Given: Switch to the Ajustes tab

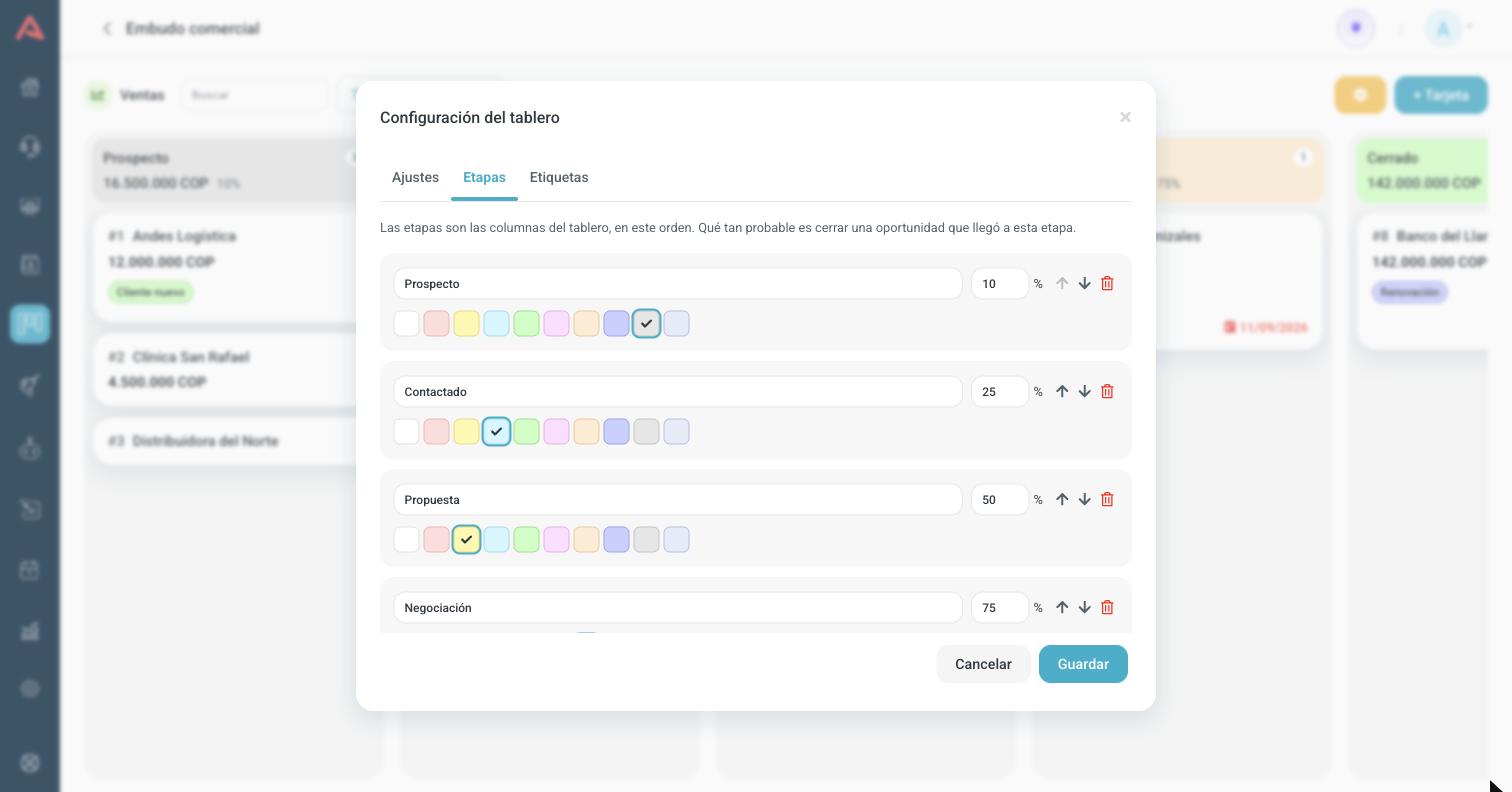Looking at the screenshot, I should click(415, 177).
